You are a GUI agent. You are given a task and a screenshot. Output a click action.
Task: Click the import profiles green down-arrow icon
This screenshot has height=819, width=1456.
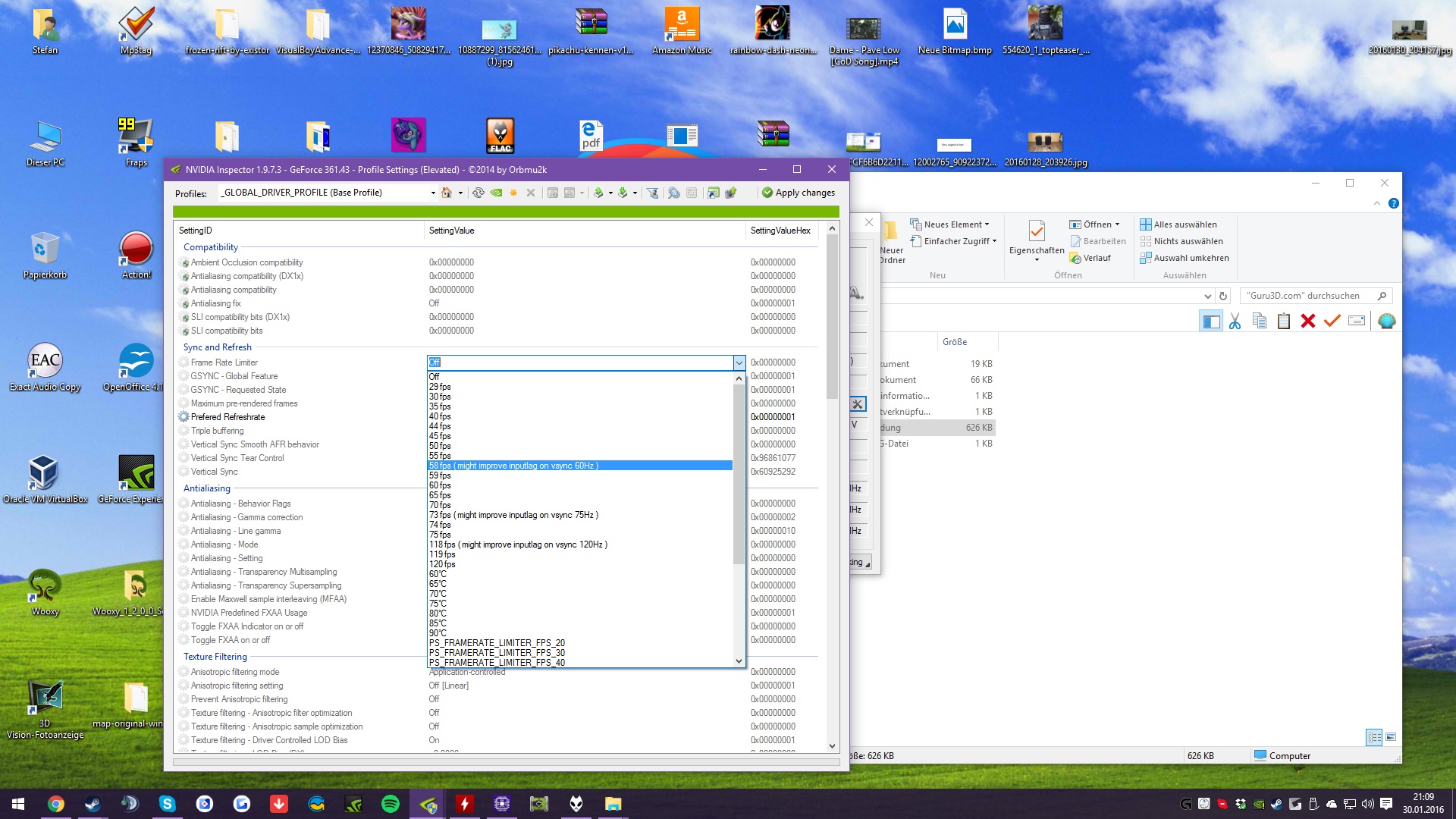click(x=623, y=193)
